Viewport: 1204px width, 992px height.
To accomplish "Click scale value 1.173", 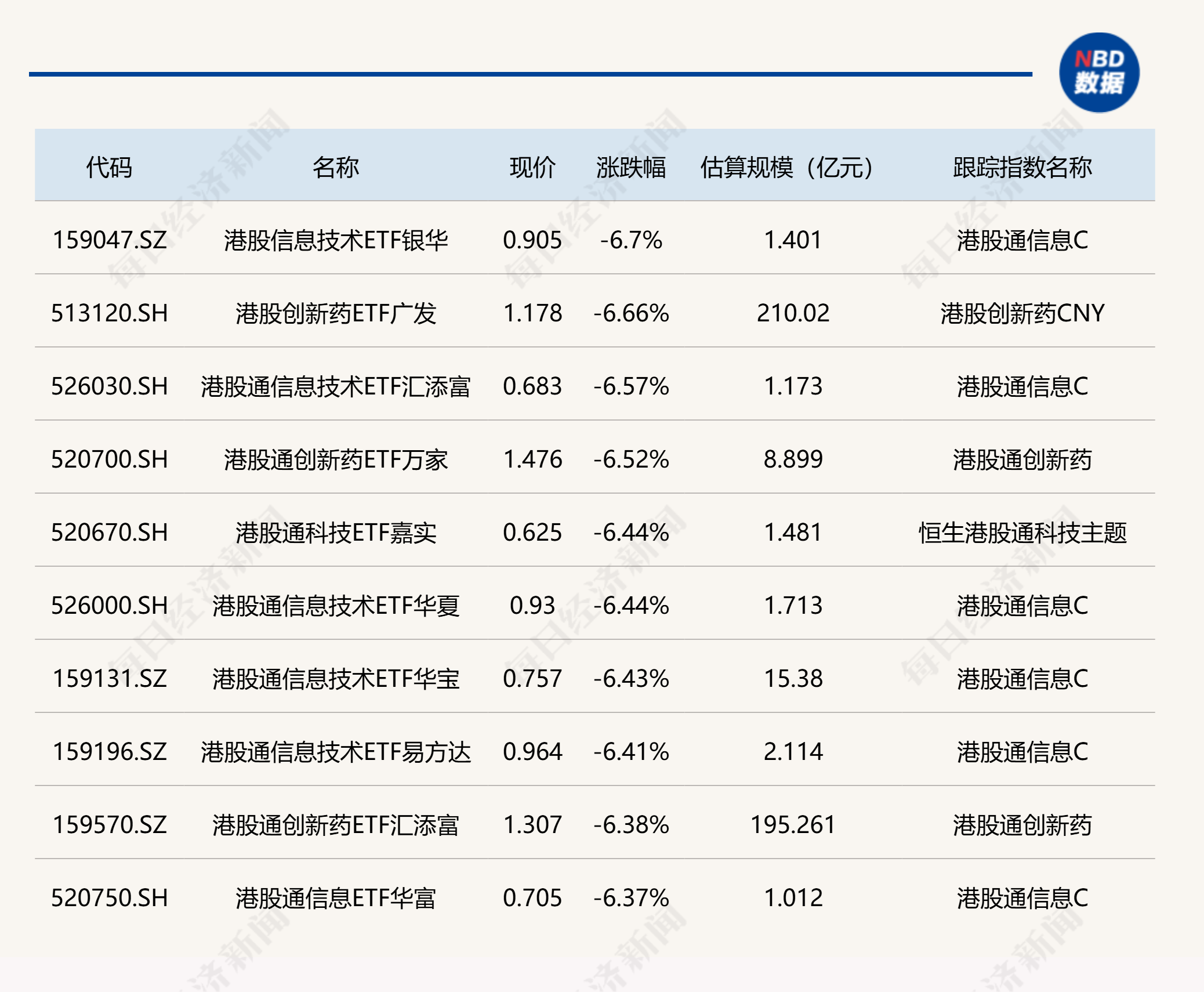I will 793,386.
